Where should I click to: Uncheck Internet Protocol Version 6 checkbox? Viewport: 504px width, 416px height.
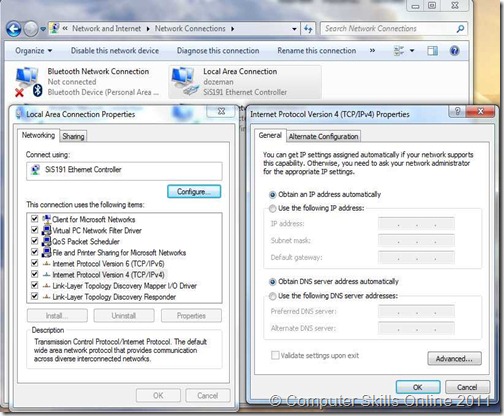click(34, 263)
